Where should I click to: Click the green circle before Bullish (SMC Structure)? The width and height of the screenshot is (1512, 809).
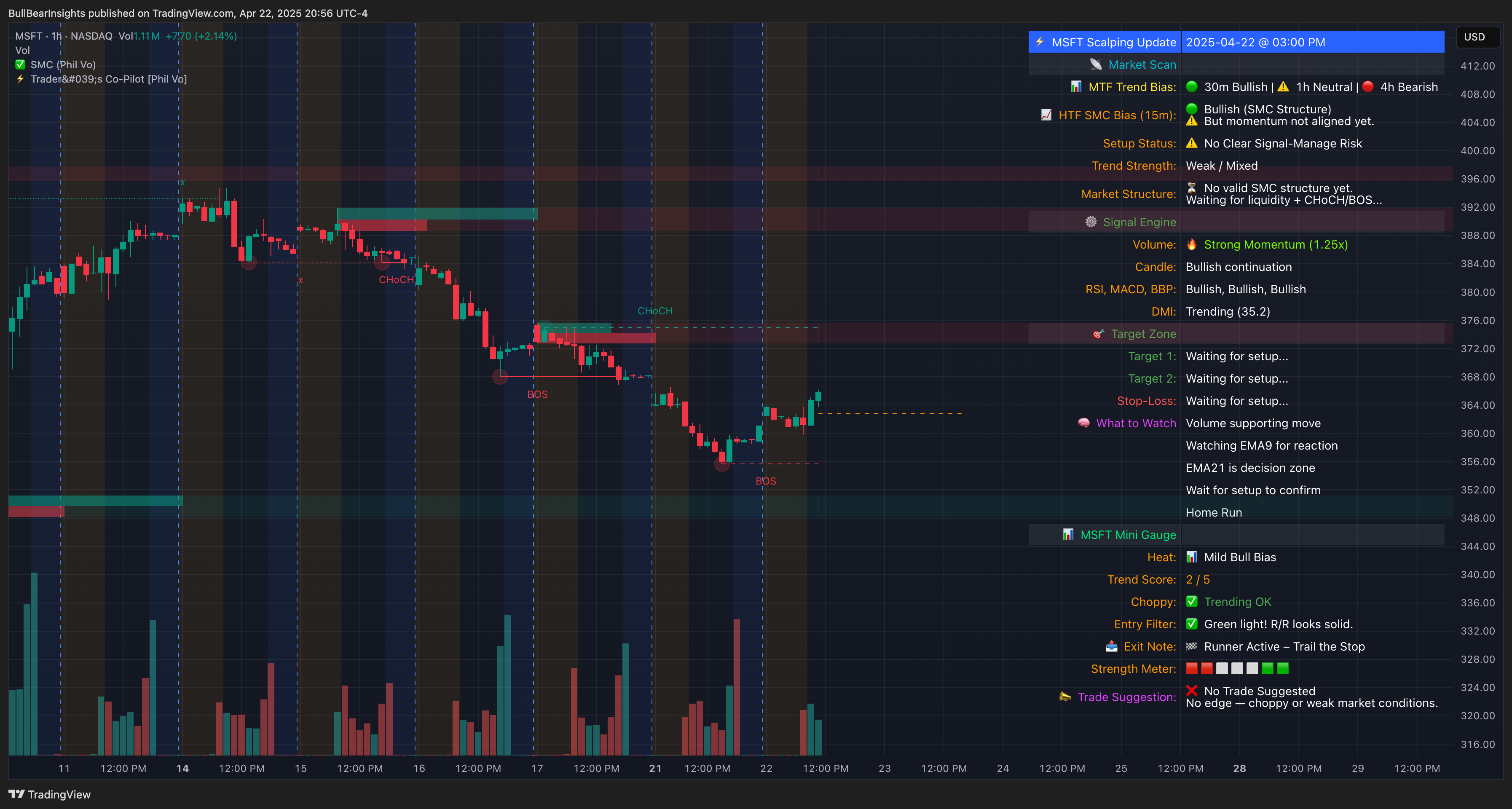coord(1192,109)
